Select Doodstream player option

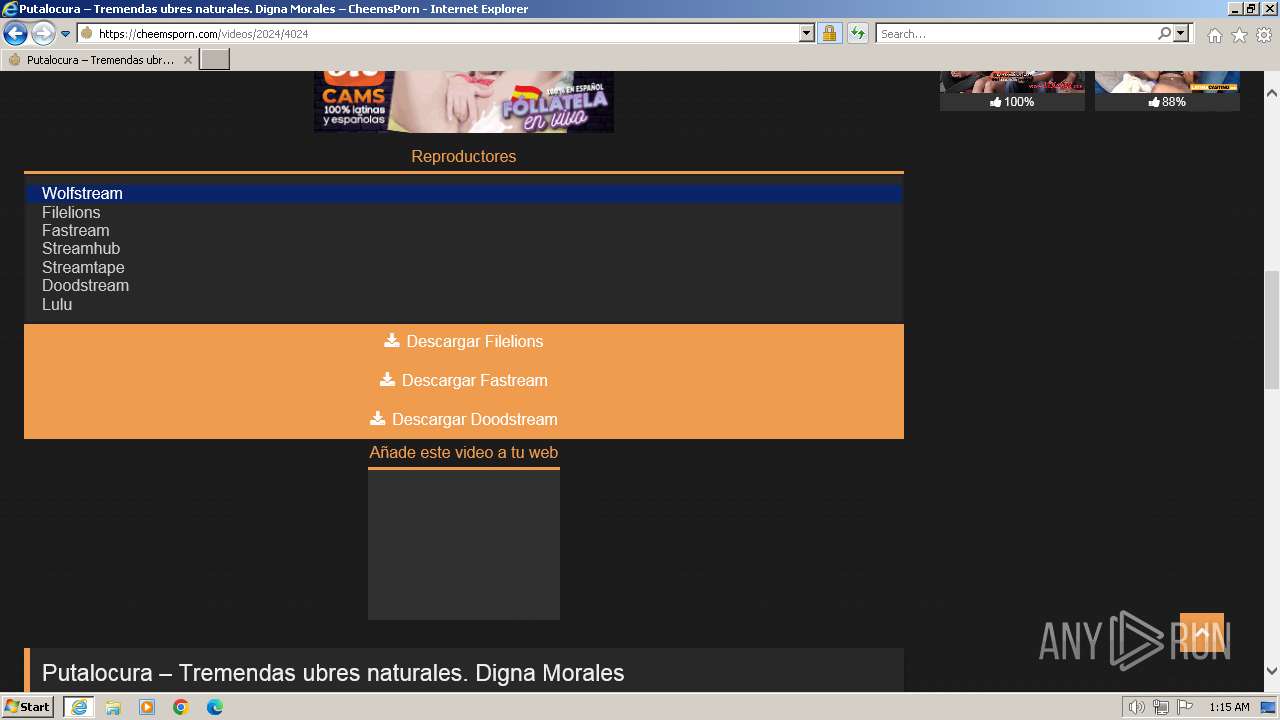pyautogui.click(x=464, y=285)
